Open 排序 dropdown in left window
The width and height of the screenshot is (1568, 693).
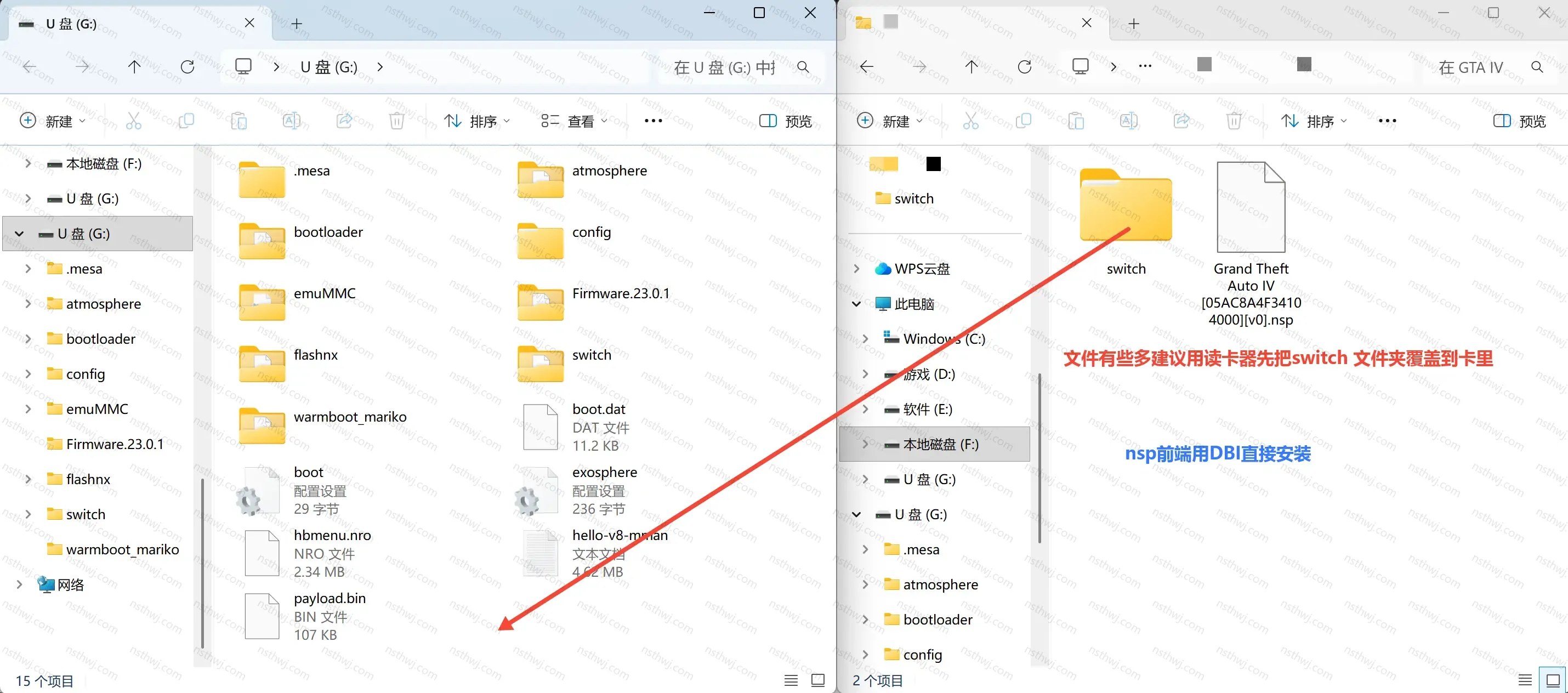(476, 121)
